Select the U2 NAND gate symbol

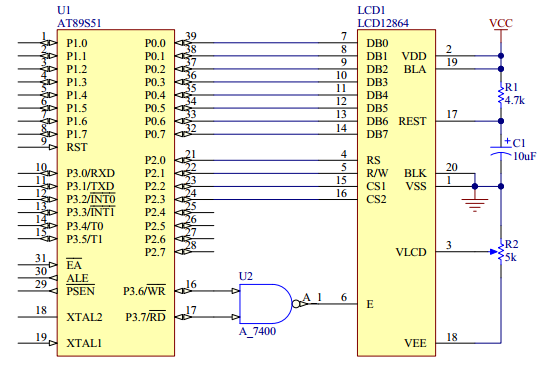click(266, 304)
